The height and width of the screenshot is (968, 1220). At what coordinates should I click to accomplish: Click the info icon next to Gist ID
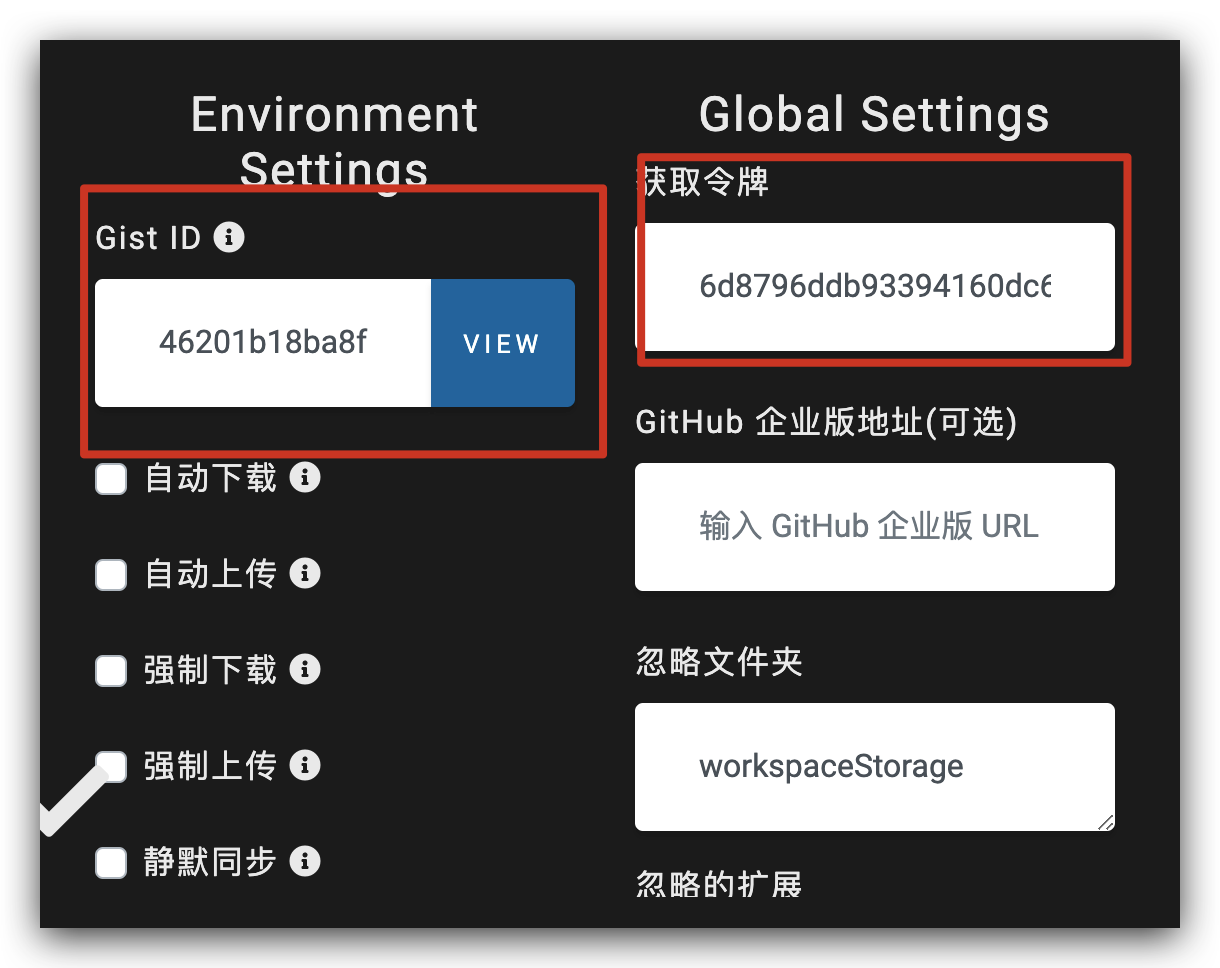[x=231, y=237]
